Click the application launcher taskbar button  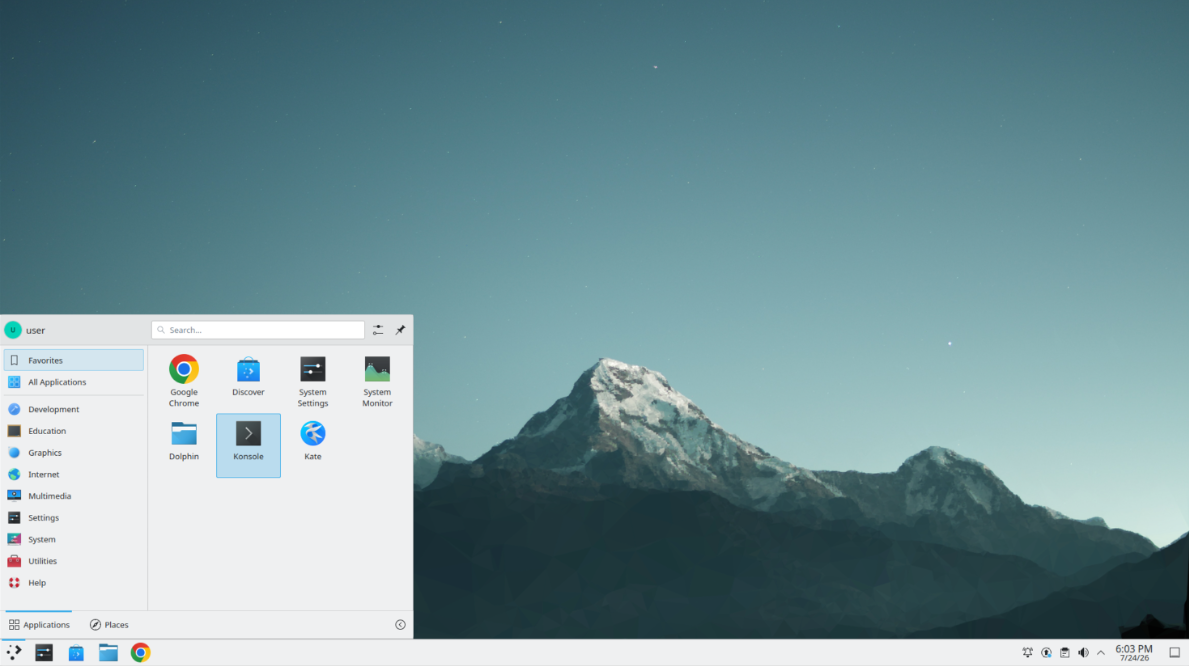[x=14, y=653]
